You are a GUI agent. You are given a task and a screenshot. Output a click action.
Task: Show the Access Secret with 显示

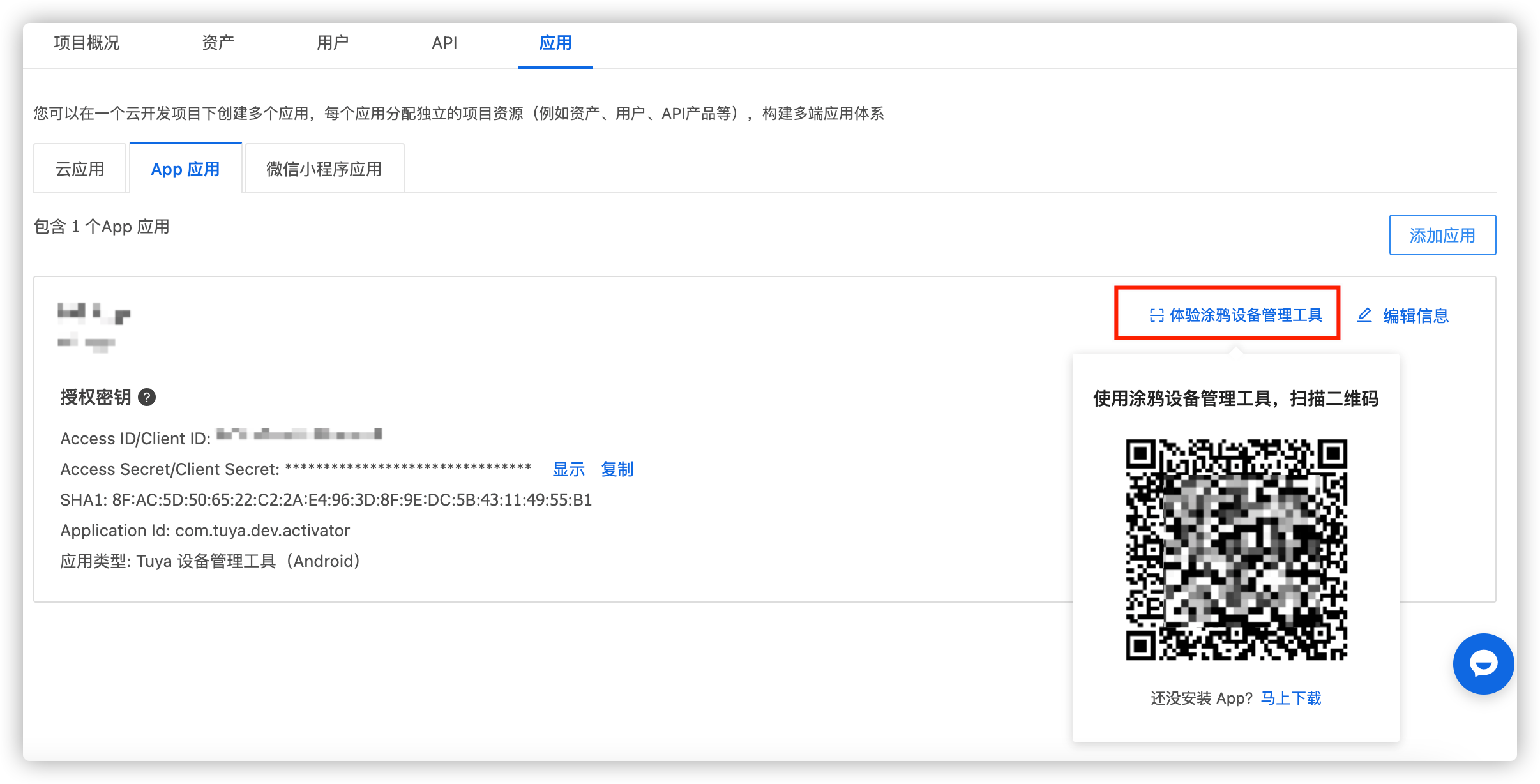point(569,469)
